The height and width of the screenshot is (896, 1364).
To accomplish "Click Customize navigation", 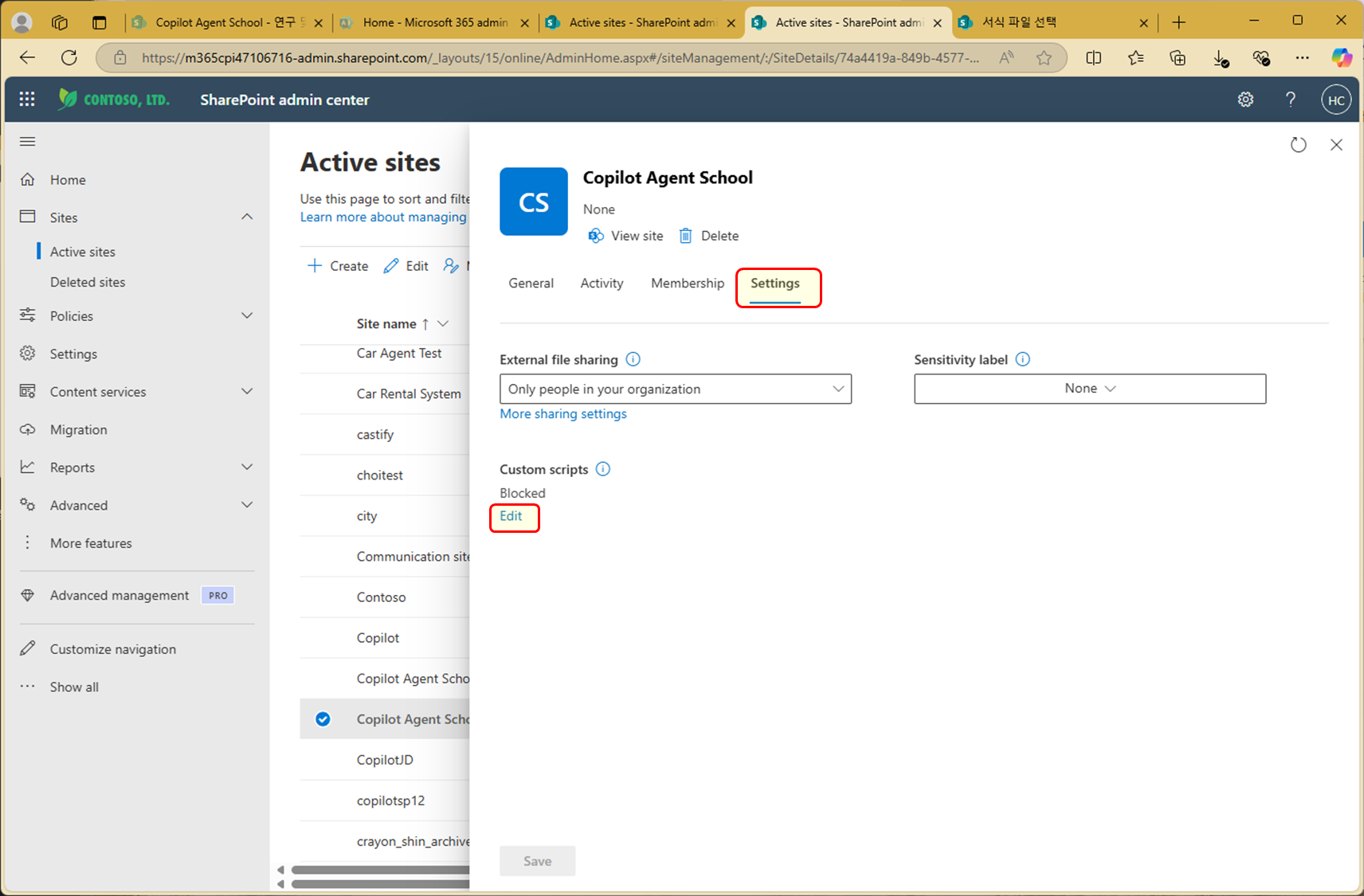I will 112,649.
